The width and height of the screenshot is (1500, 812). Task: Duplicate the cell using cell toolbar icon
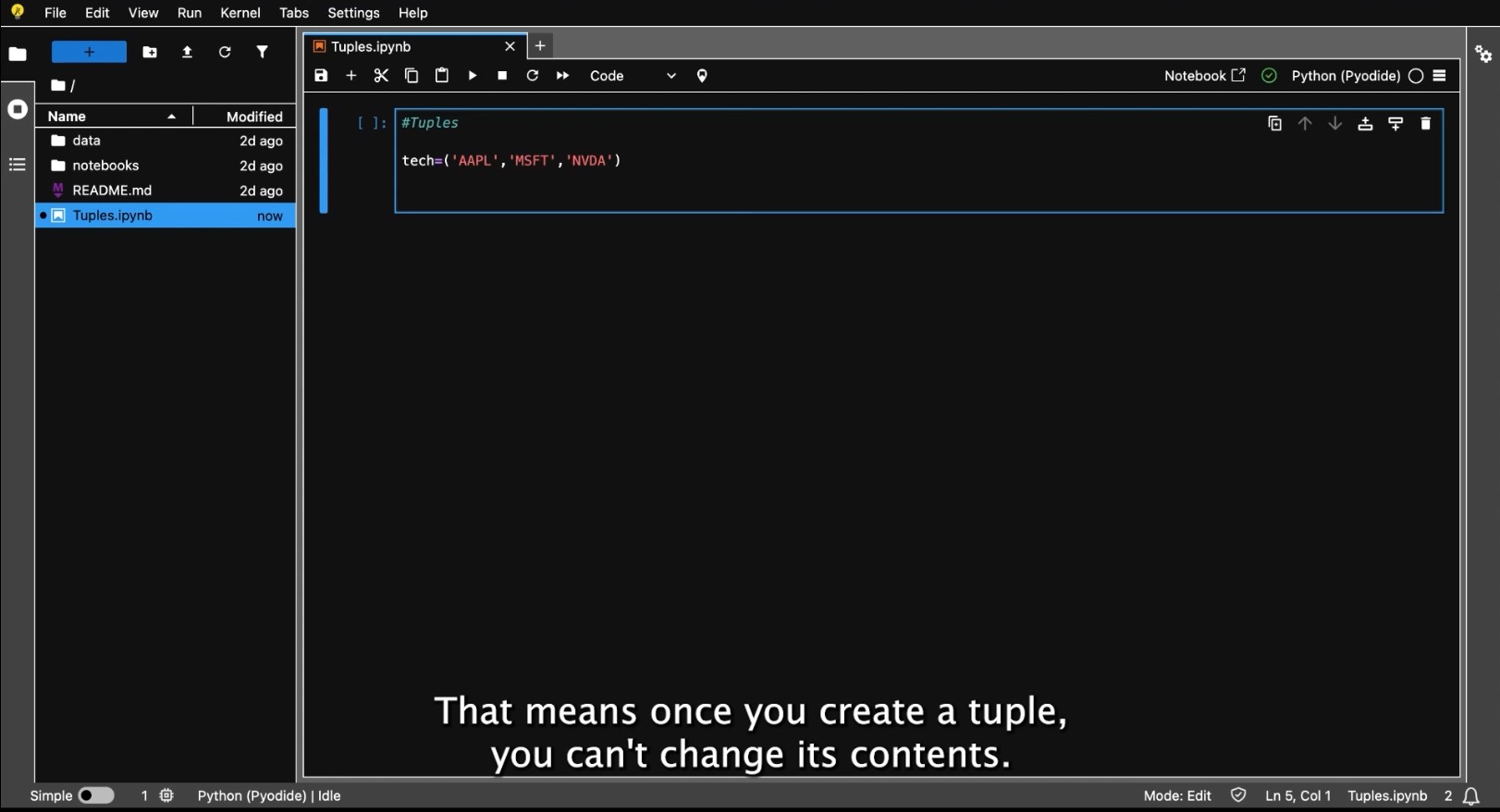(x=1274, y=124)
